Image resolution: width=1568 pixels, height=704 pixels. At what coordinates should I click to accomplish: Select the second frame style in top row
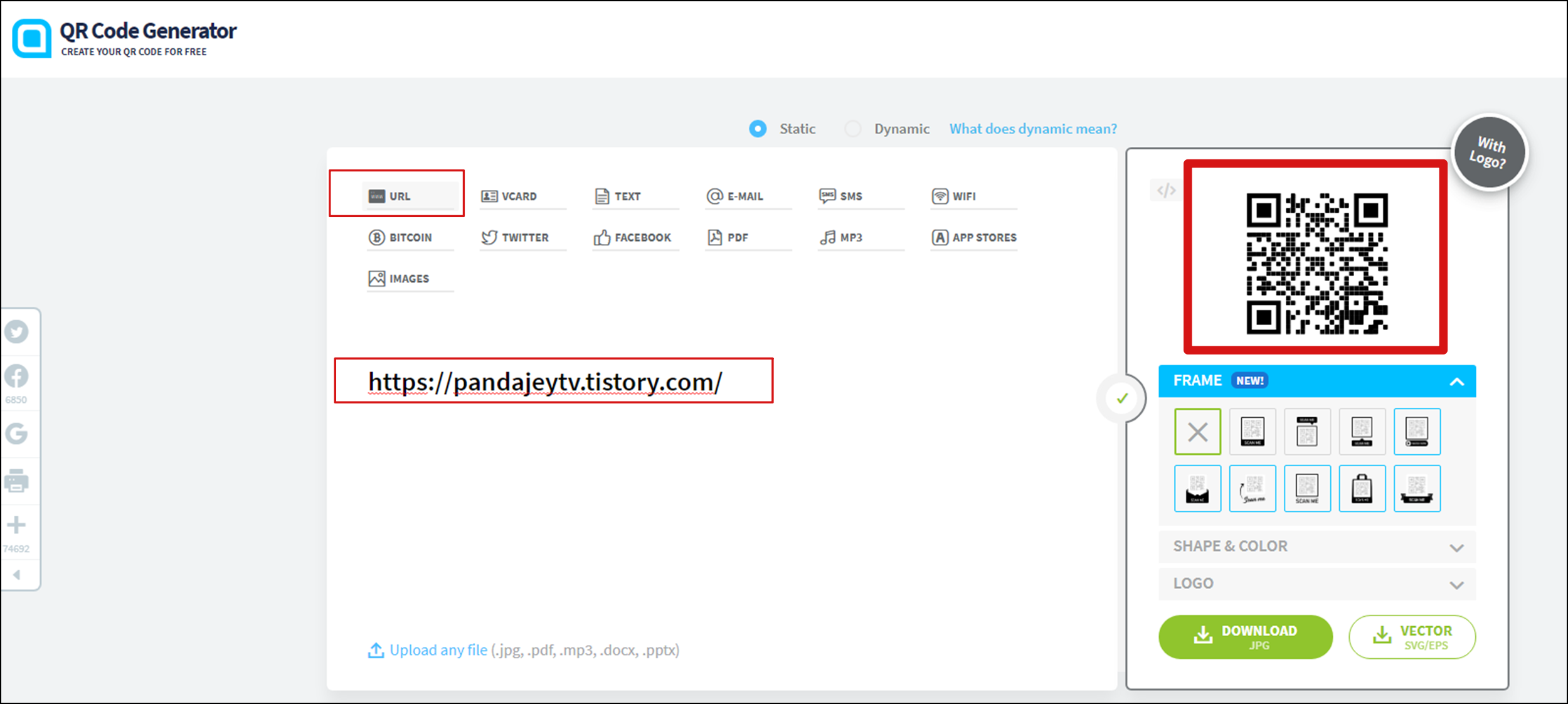point(1253,432)
